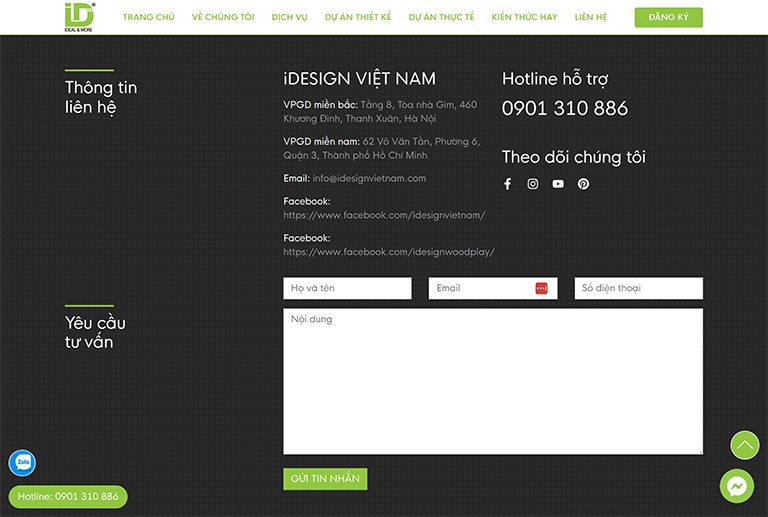Open Dịch vụ menu item
Viewport: 768px width, 517px height.
click(289, 17)
